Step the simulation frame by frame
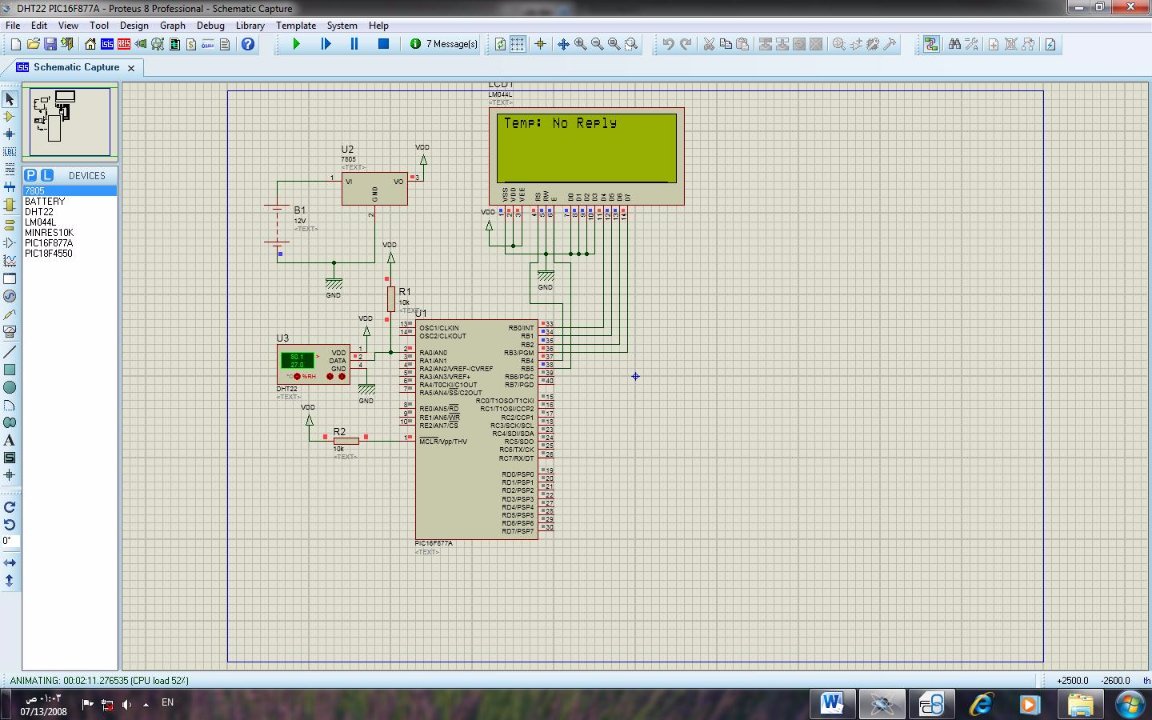 click(325, 44)
